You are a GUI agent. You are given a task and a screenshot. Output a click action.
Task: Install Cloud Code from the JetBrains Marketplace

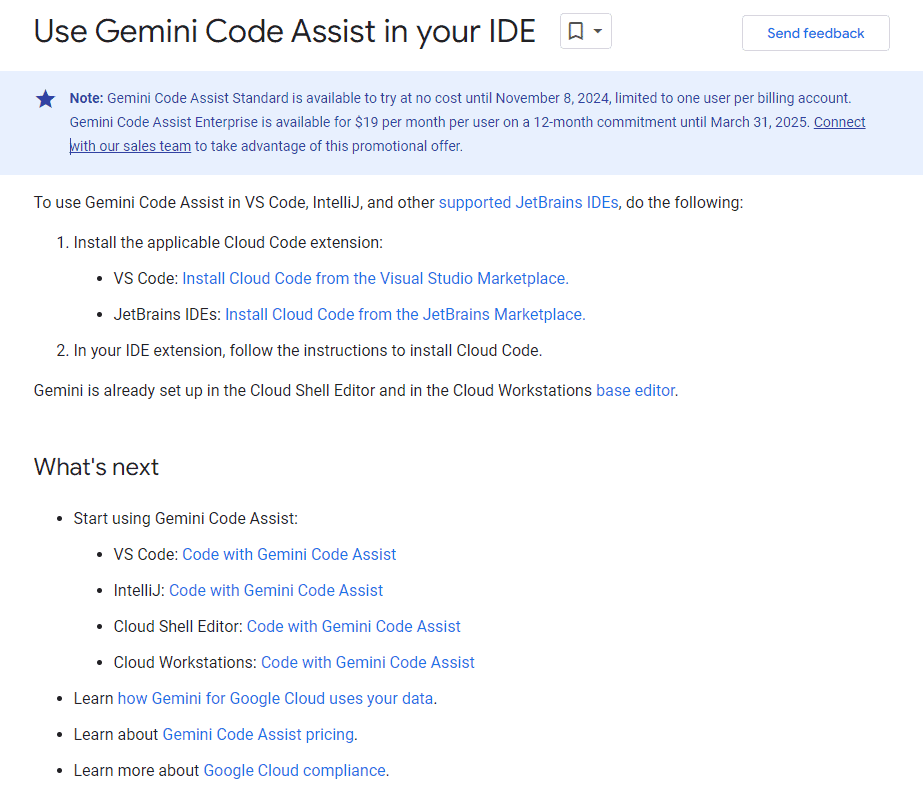[405, 314]
